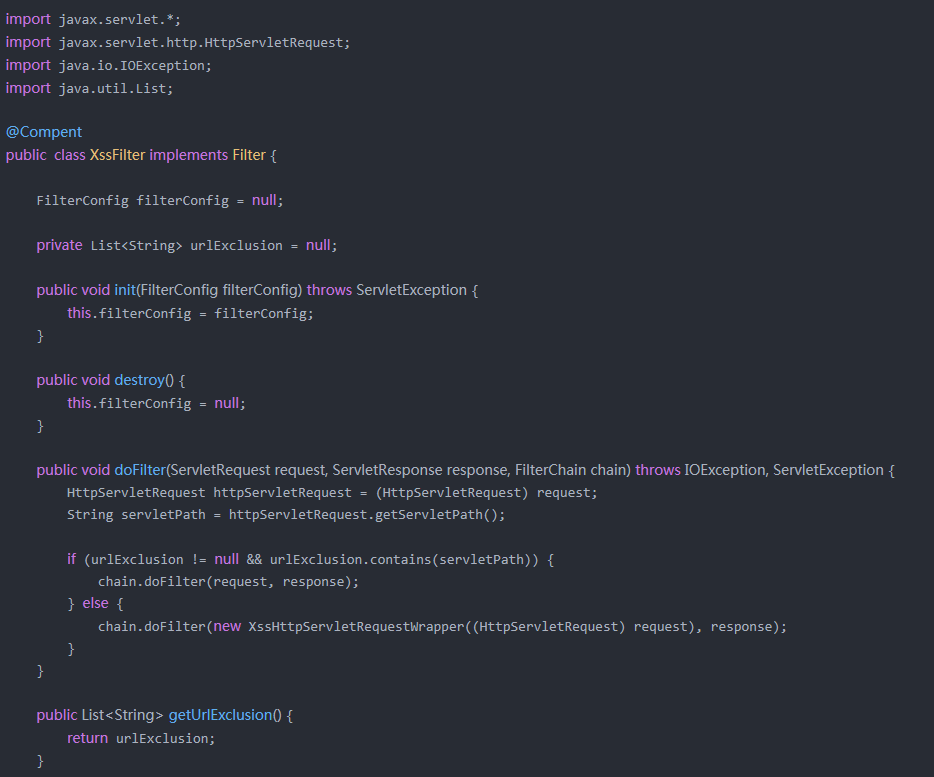Click 'getUrlExclusion' method name

tap(220, 715)
